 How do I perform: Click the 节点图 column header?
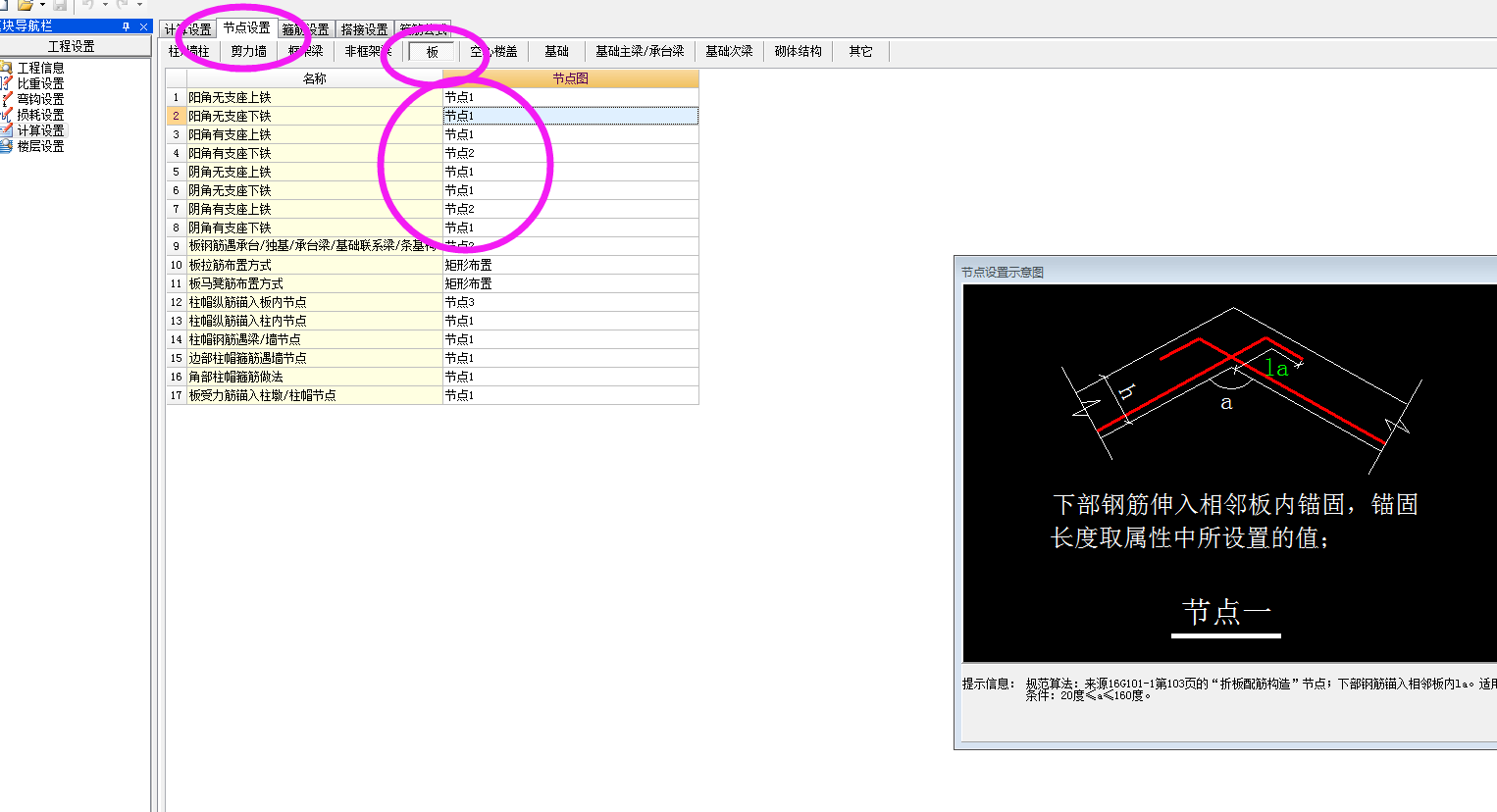(570, 78)
